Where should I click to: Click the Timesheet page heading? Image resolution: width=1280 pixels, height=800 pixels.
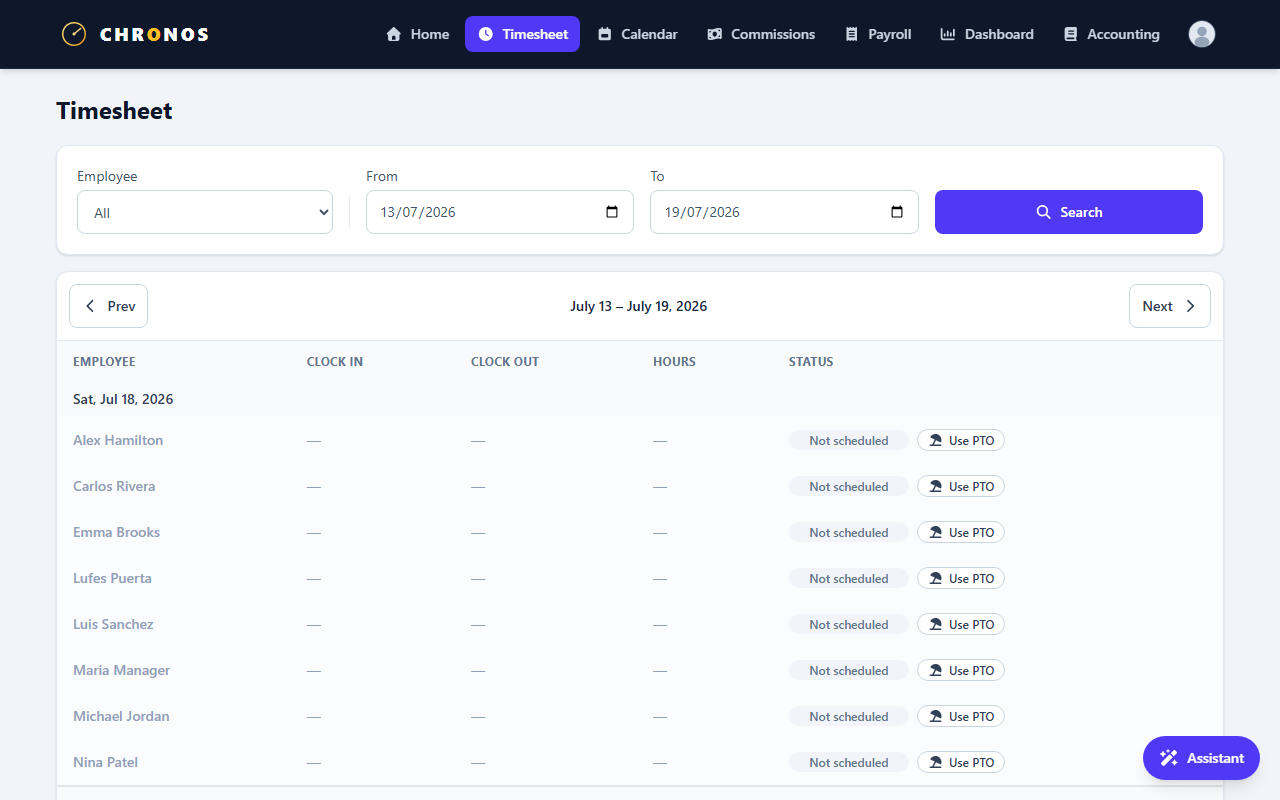click(114, 111)
